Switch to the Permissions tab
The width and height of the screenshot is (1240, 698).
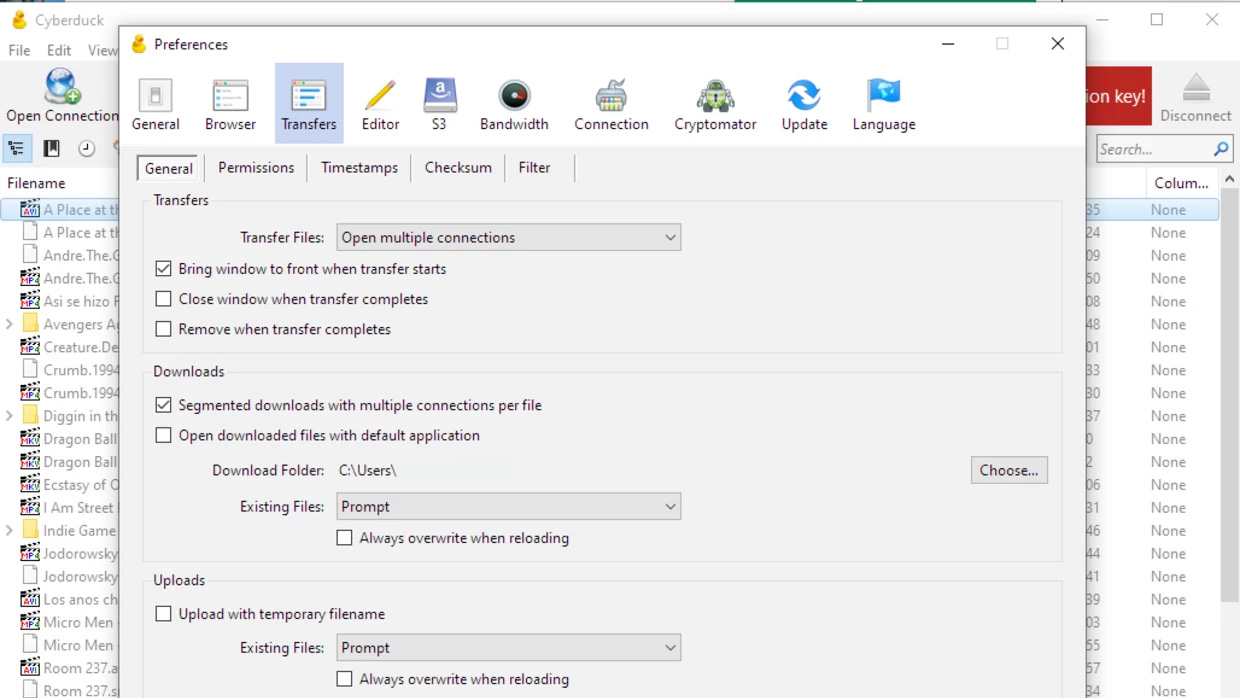point(256,168)
